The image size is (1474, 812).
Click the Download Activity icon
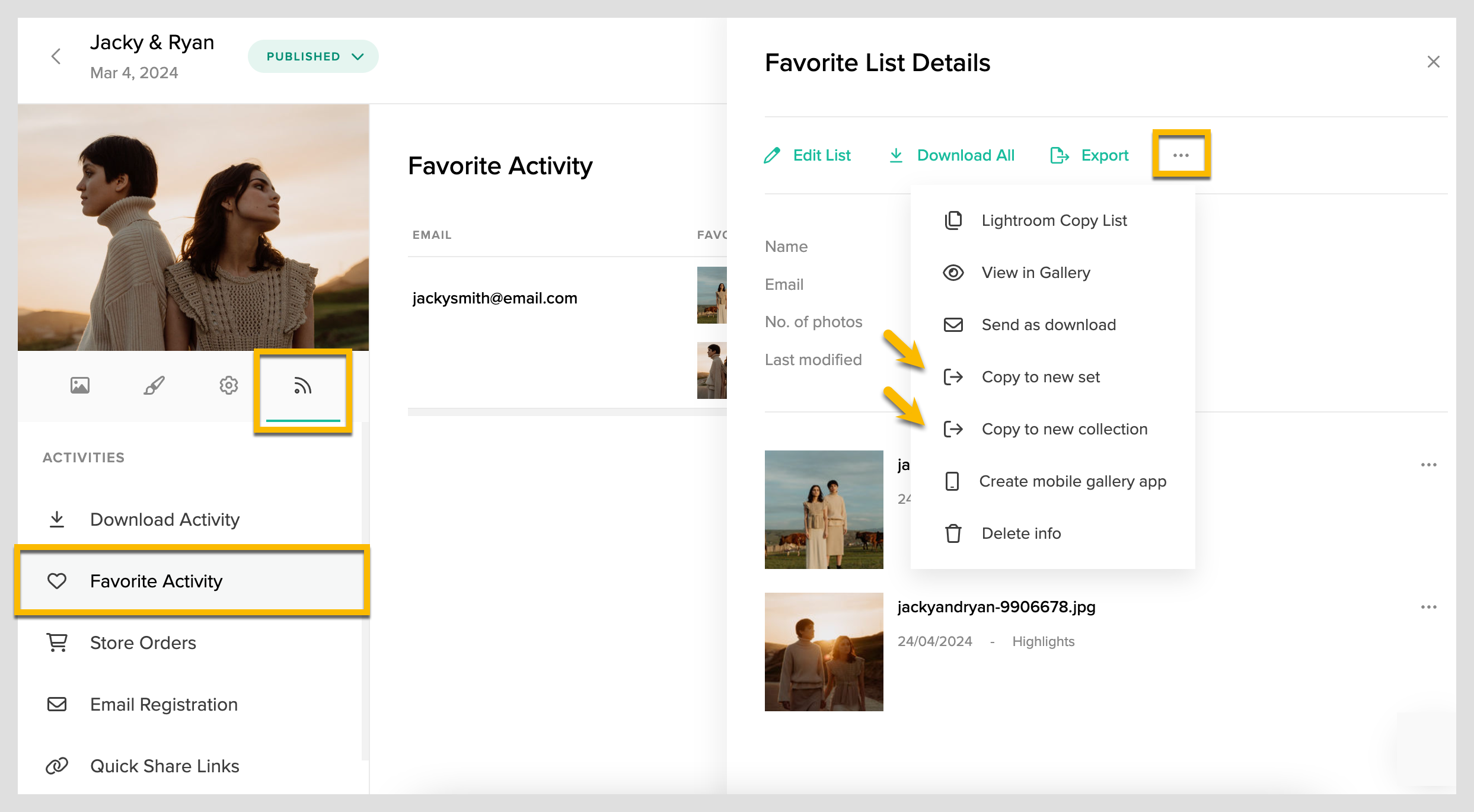pos(57,519)
